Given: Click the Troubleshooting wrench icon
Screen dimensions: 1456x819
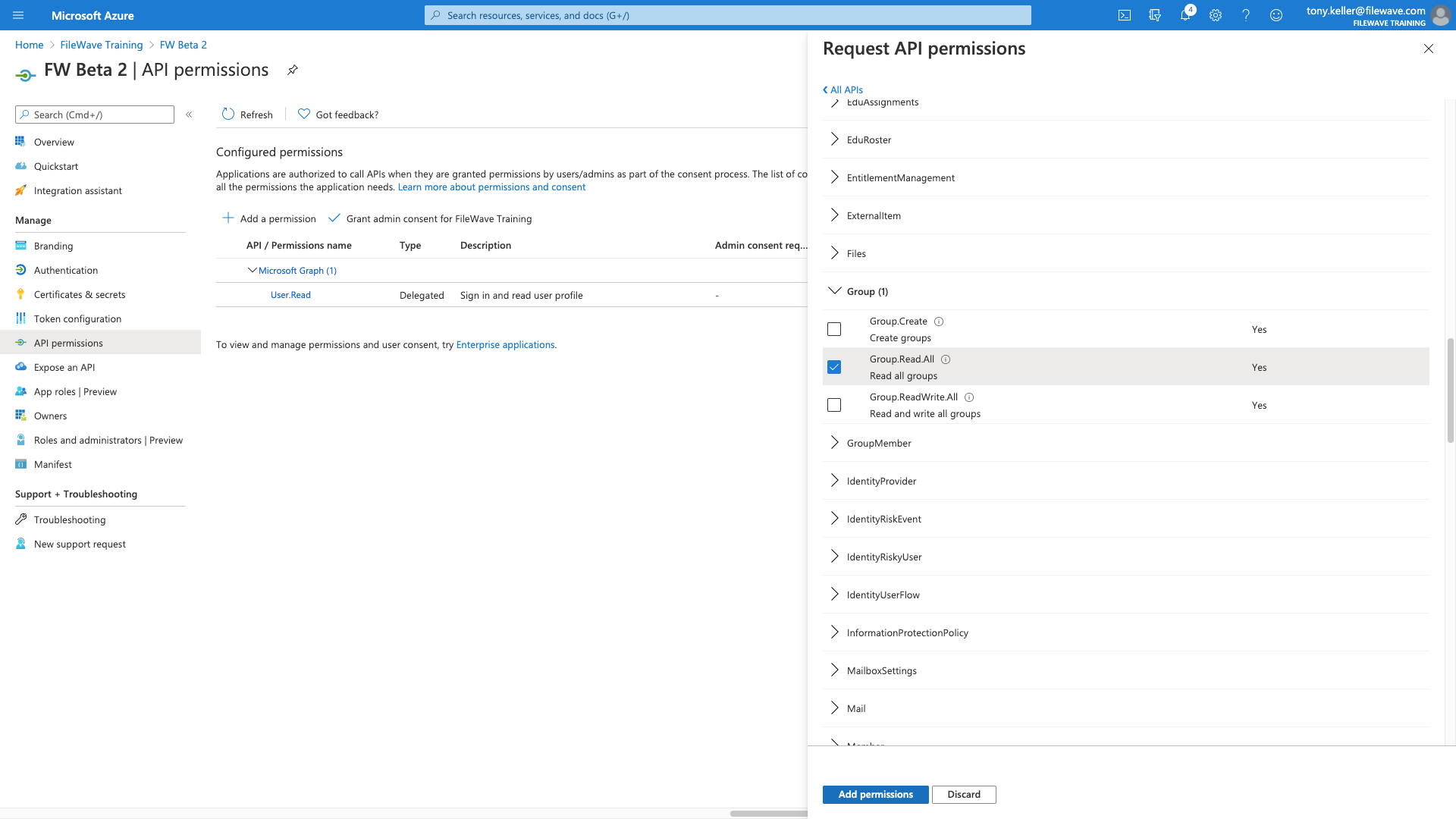Looking at the screenshot, I should coord(20,519).
